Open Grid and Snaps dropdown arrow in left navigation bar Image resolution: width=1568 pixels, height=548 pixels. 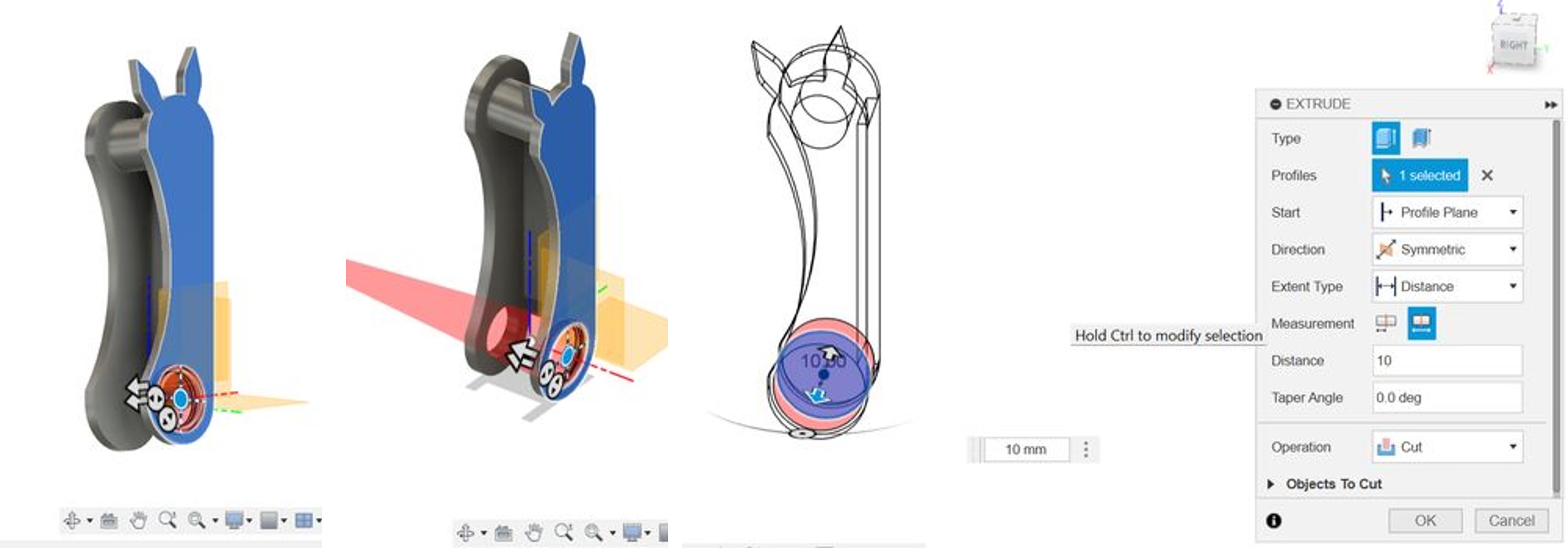284,521
